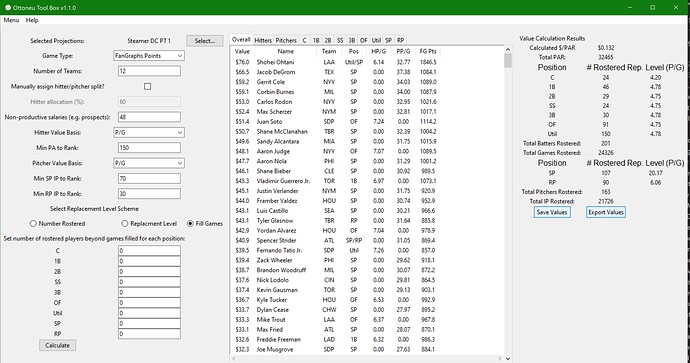Switch to the 1B position tab

[x=316, y=40]
